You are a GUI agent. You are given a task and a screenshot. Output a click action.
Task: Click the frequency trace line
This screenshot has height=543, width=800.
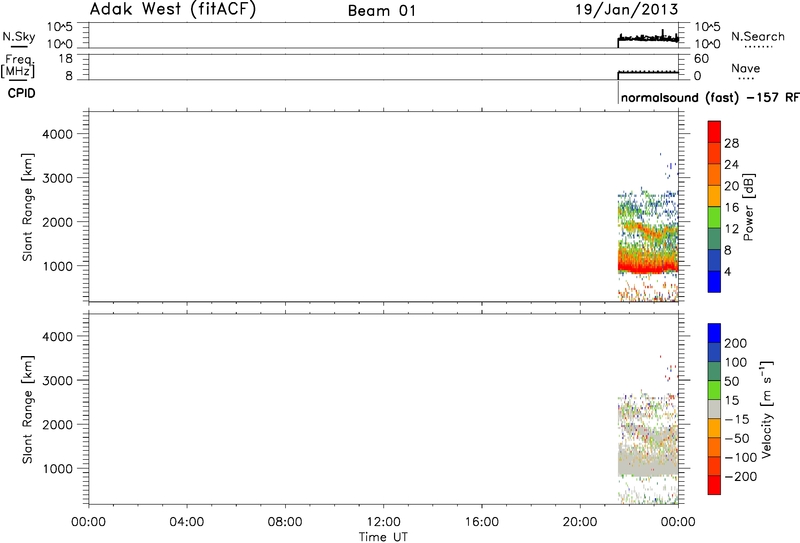click(648, 72)
